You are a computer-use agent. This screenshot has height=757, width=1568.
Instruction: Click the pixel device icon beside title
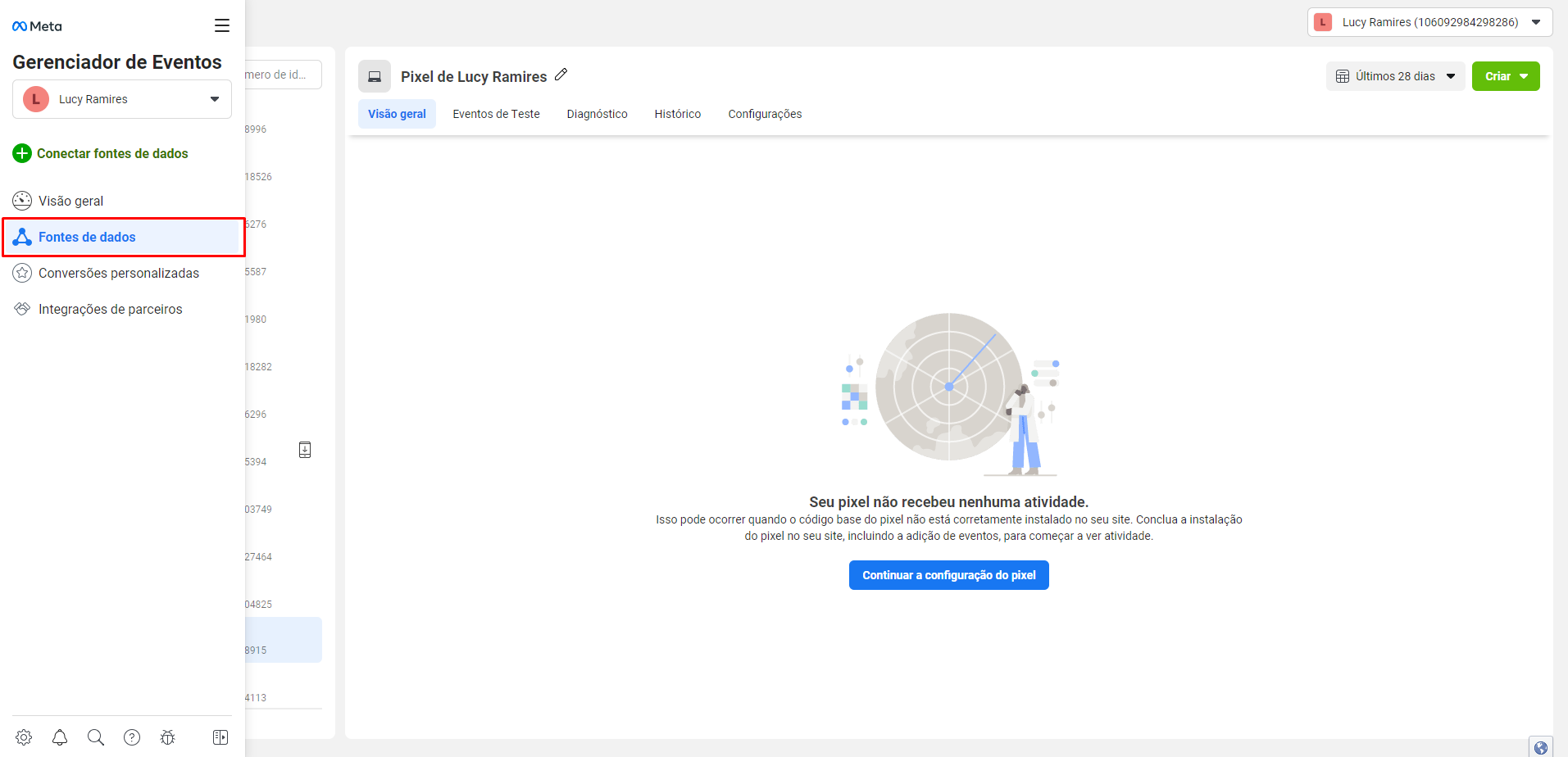375,76
